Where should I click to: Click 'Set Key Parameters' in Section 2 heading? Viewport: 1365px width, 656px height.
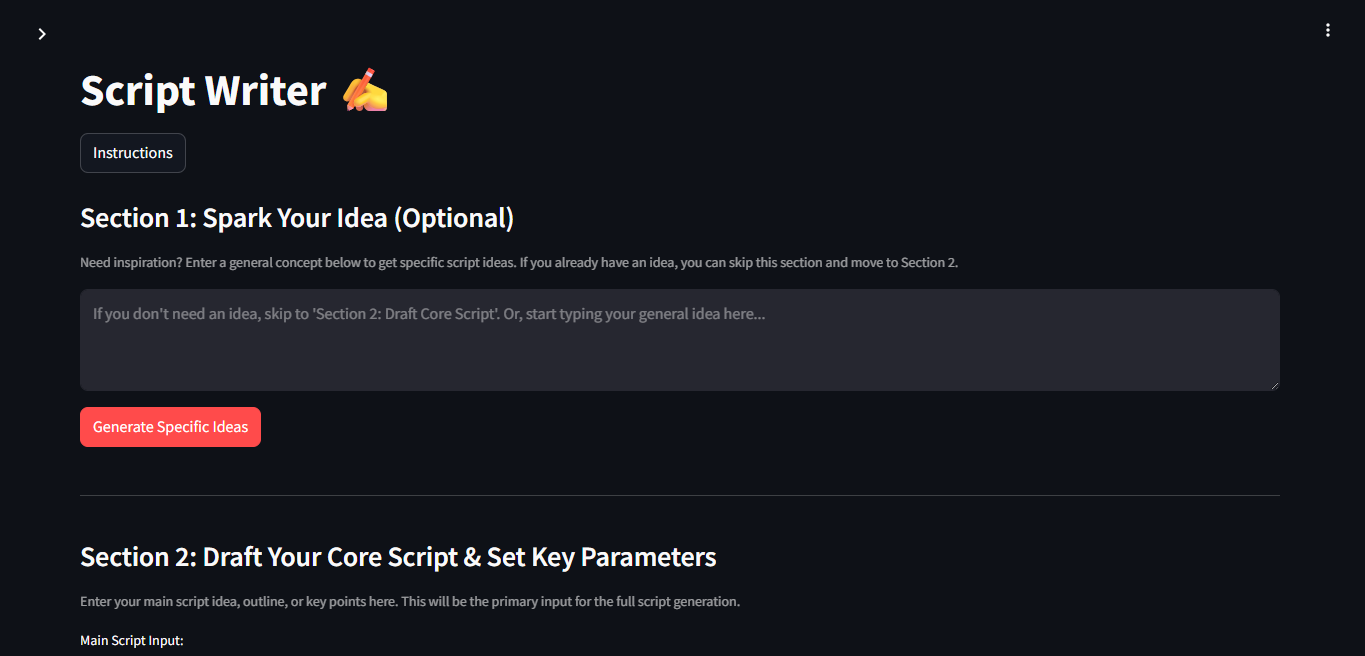(x=602, y=557)
